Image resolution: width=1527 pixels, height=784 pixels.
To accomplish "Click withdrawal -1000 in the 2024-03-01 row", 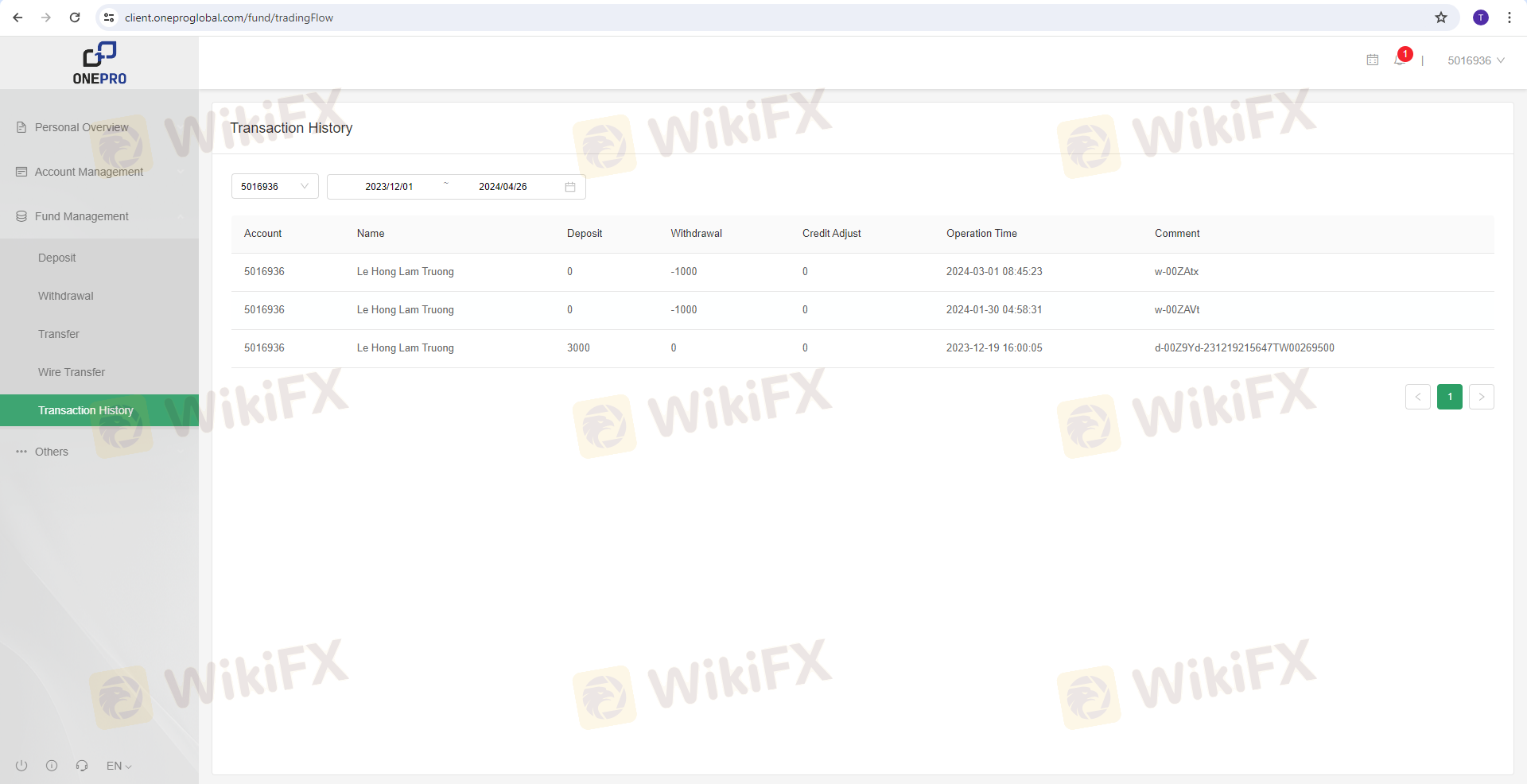I will tap(684, 272).
